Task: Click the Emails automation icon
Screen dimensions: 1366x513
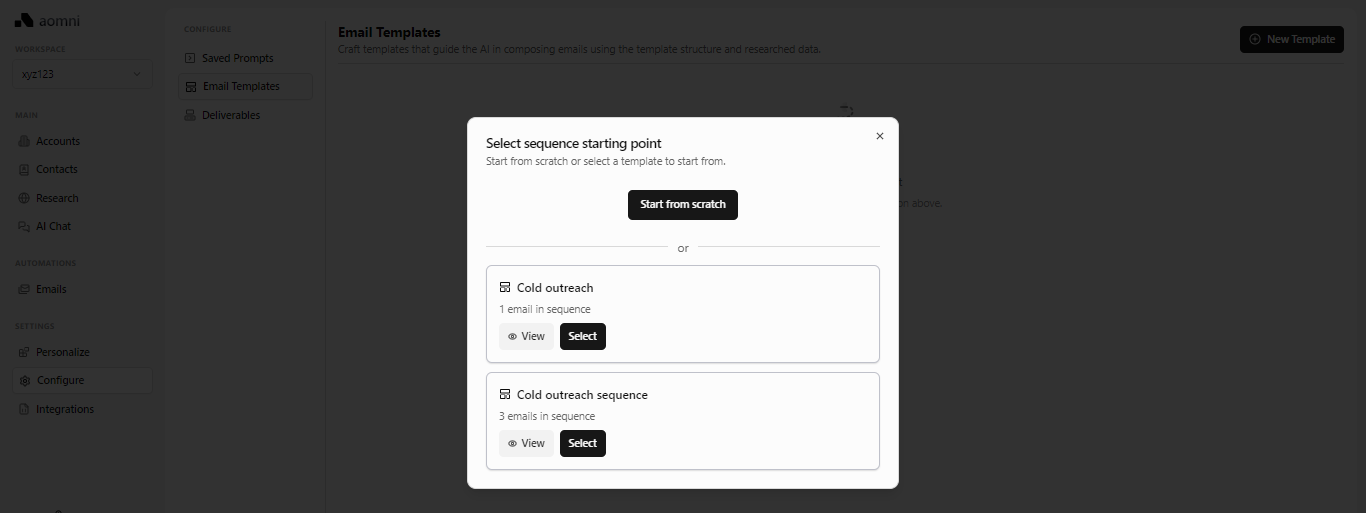Action: pos(25,289)
